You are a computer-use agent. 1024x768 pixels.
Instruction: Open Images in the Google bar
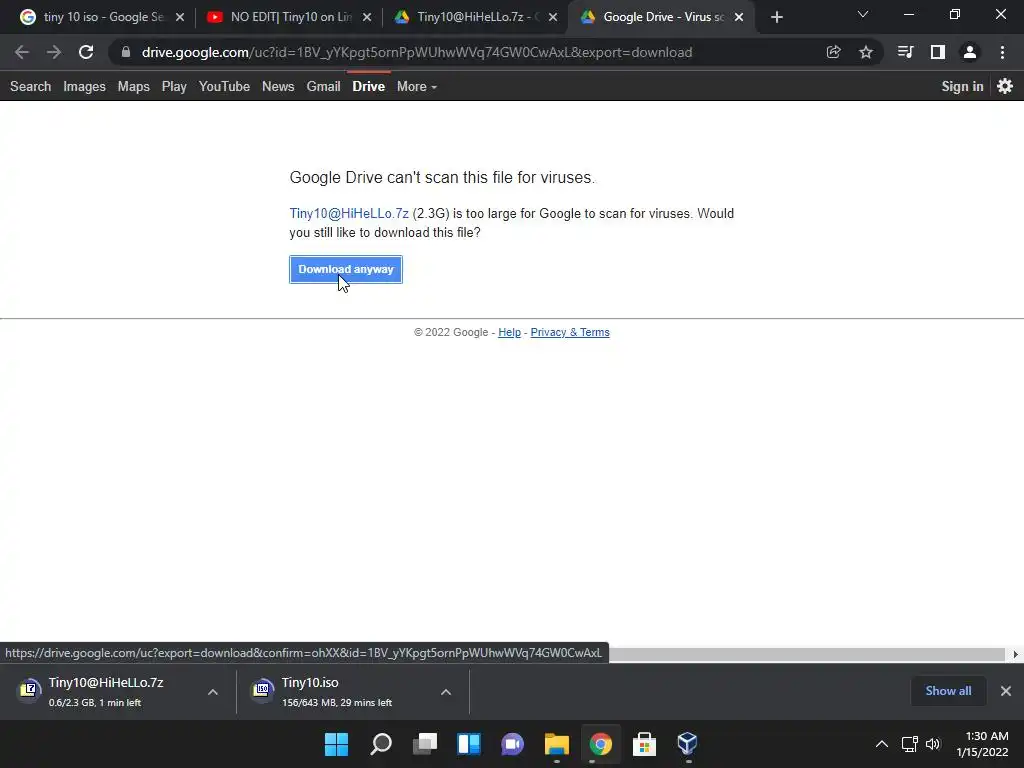pos(84,86)
